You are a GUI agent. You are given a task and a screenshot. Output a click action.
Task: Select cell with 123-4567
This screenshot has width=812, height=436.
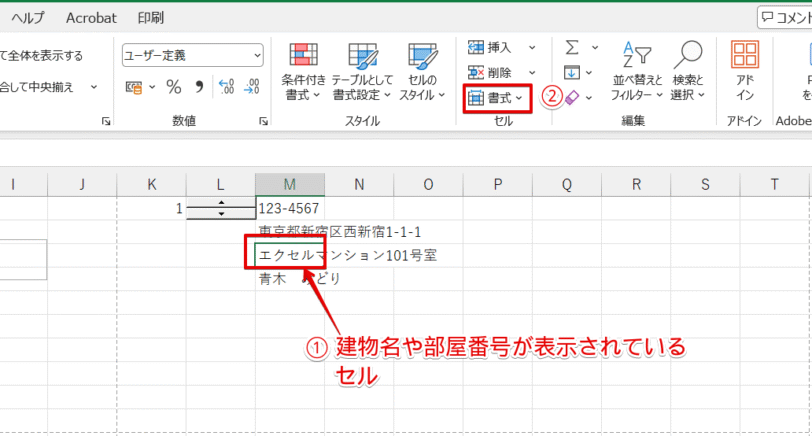pyautogui.click(x=290, y=208)
